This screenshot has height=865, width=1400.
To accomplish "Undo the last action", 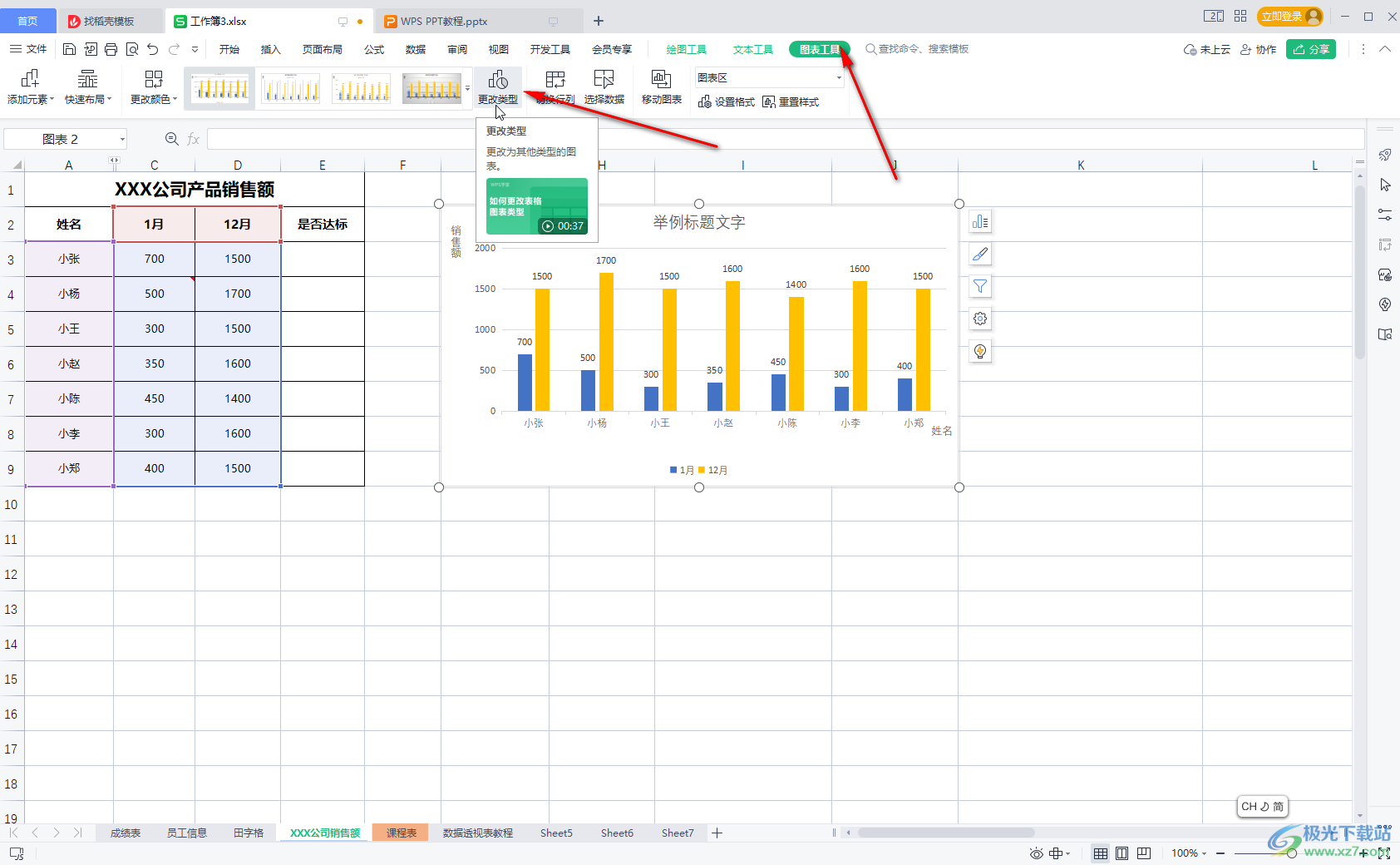I will tap(152, 50).
